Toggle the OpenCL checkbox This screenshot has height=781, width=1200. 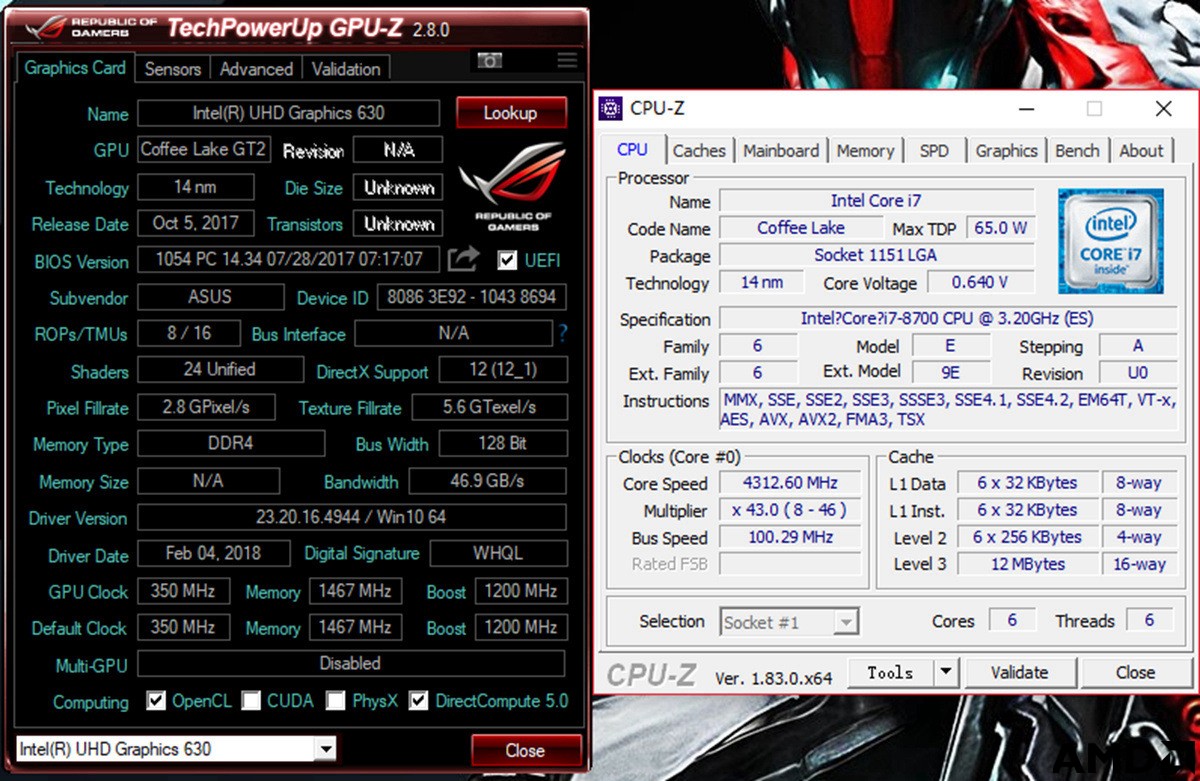tap(155, 700)
